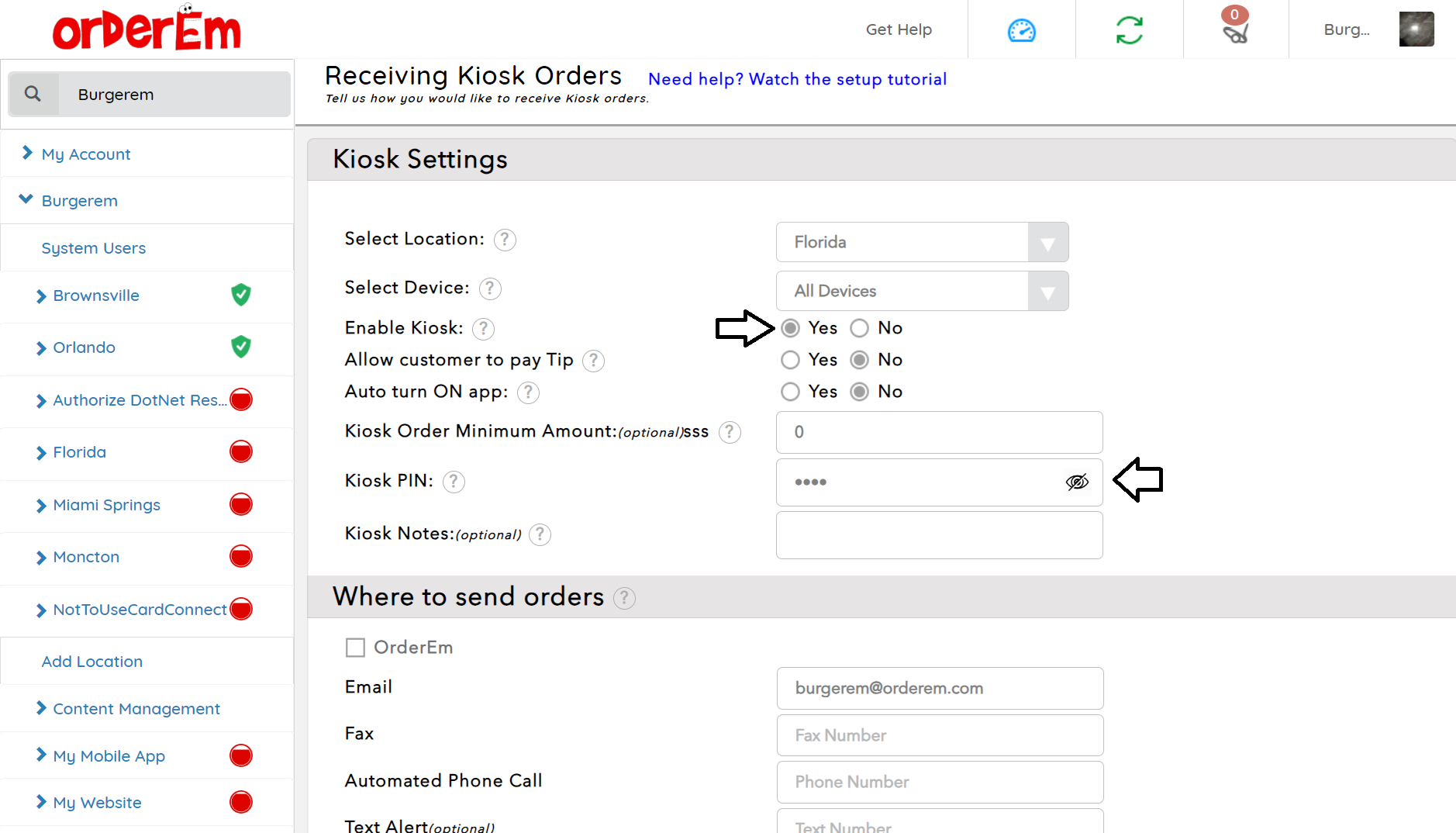This screenshot has height=833, width=1456.
Task: Click help icon by Where to send orders
Action: point(624,598)
